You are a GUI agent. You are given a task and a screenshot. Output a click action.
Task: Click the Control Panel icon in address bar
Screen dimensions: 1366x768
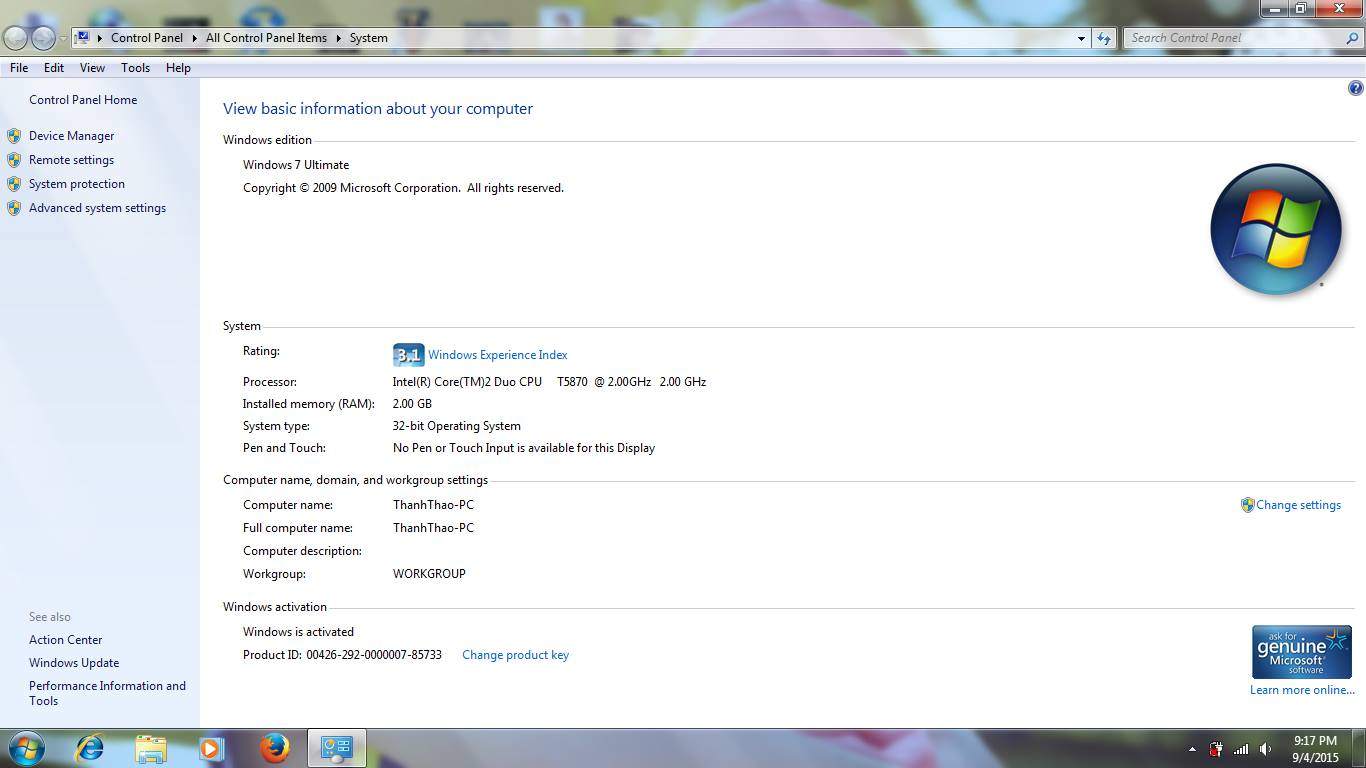tap(83, 37)
